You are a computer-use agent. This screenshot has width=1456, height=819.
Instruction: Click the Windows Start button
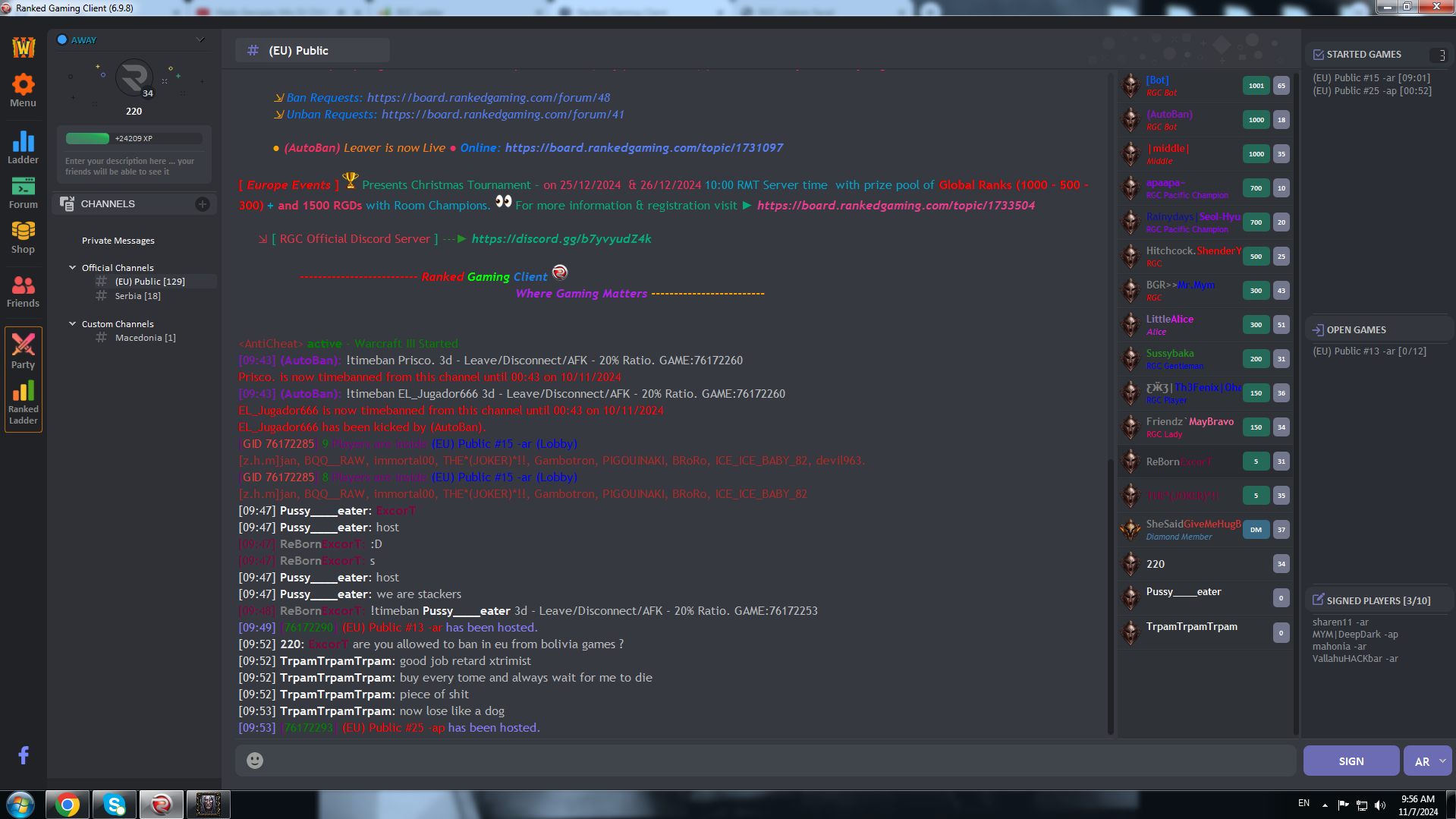coord(20,805)
